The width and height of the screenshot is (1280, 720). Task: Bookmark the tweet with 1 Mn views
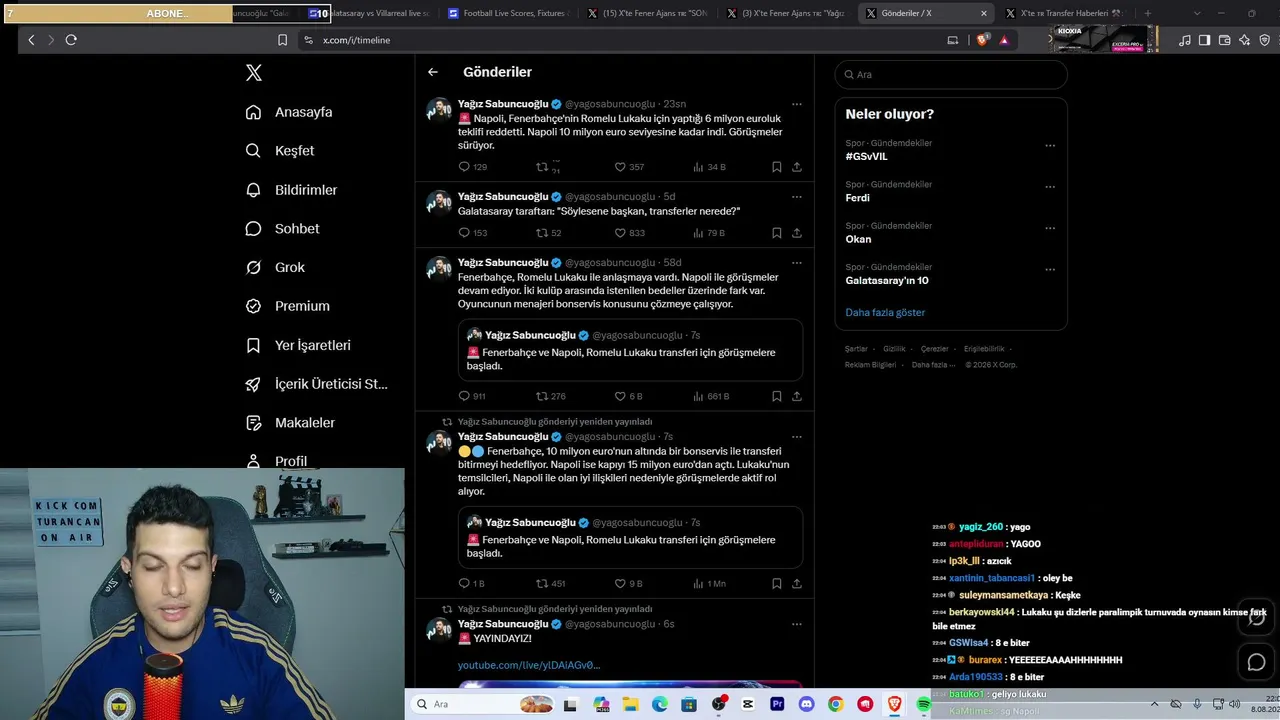point(776,583)
